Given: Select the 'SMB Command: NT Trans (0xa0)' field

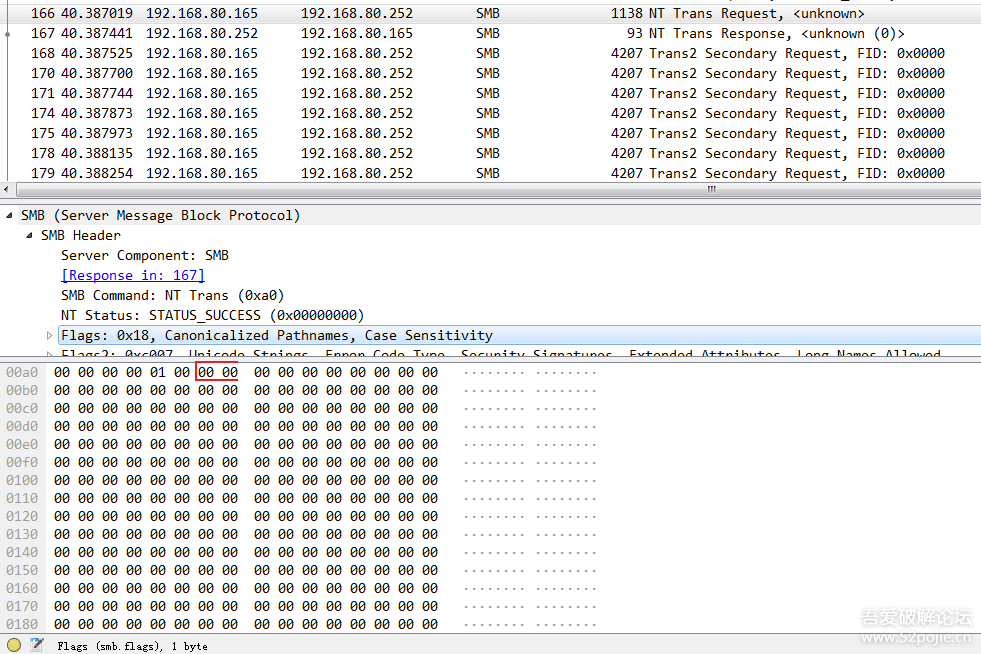Looking at the screenshot, I should 172,296.
